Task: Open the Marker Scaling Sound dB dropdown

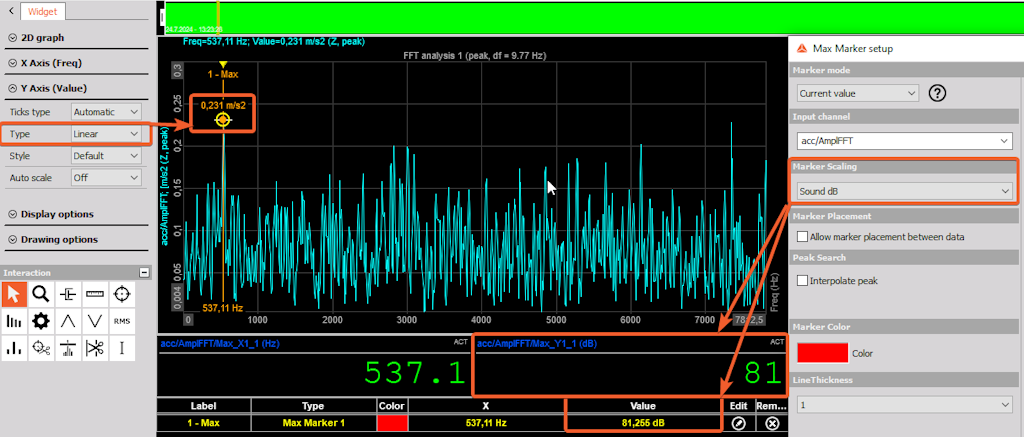Action: [904, 191]
